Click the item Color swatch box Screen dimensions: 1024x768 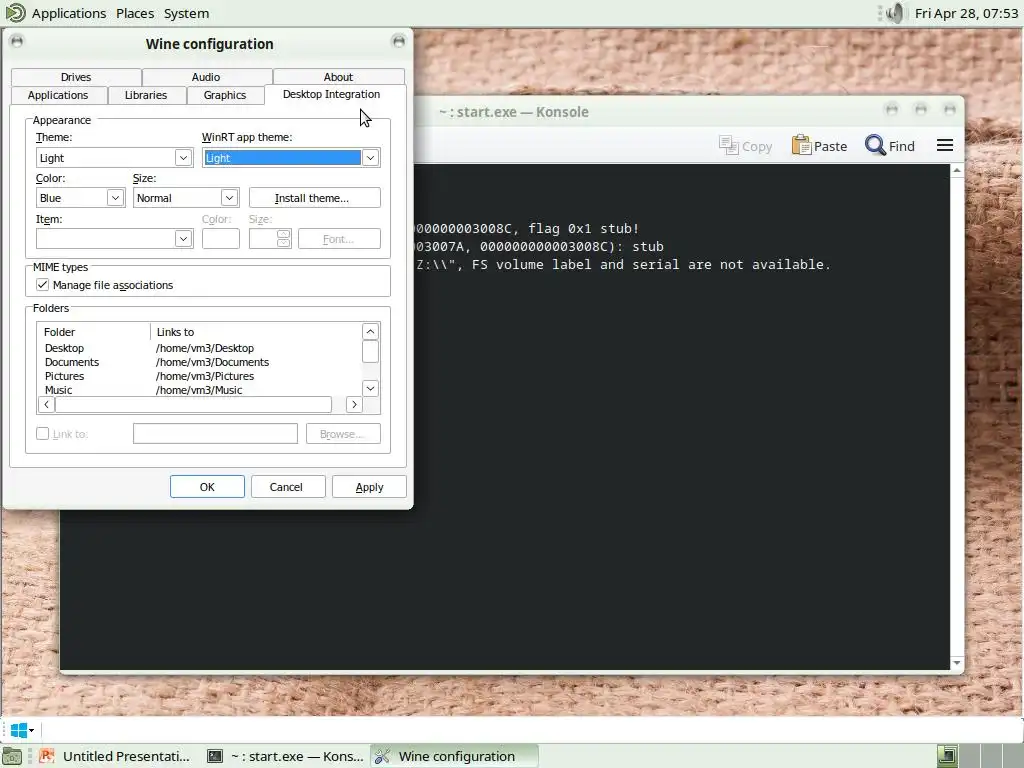point(221,239)
